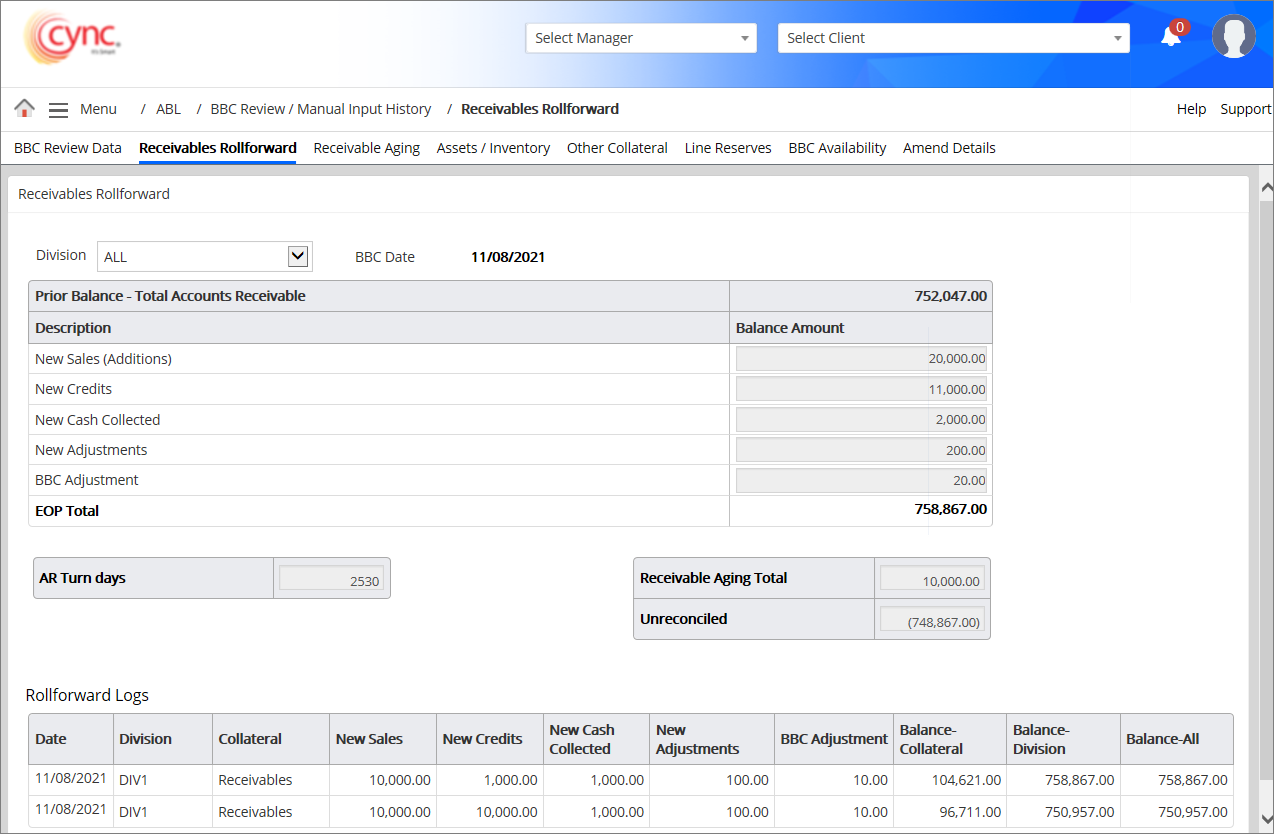Open the Line Reserves tab
The image size is (1274, 834).
pos(728,148)
